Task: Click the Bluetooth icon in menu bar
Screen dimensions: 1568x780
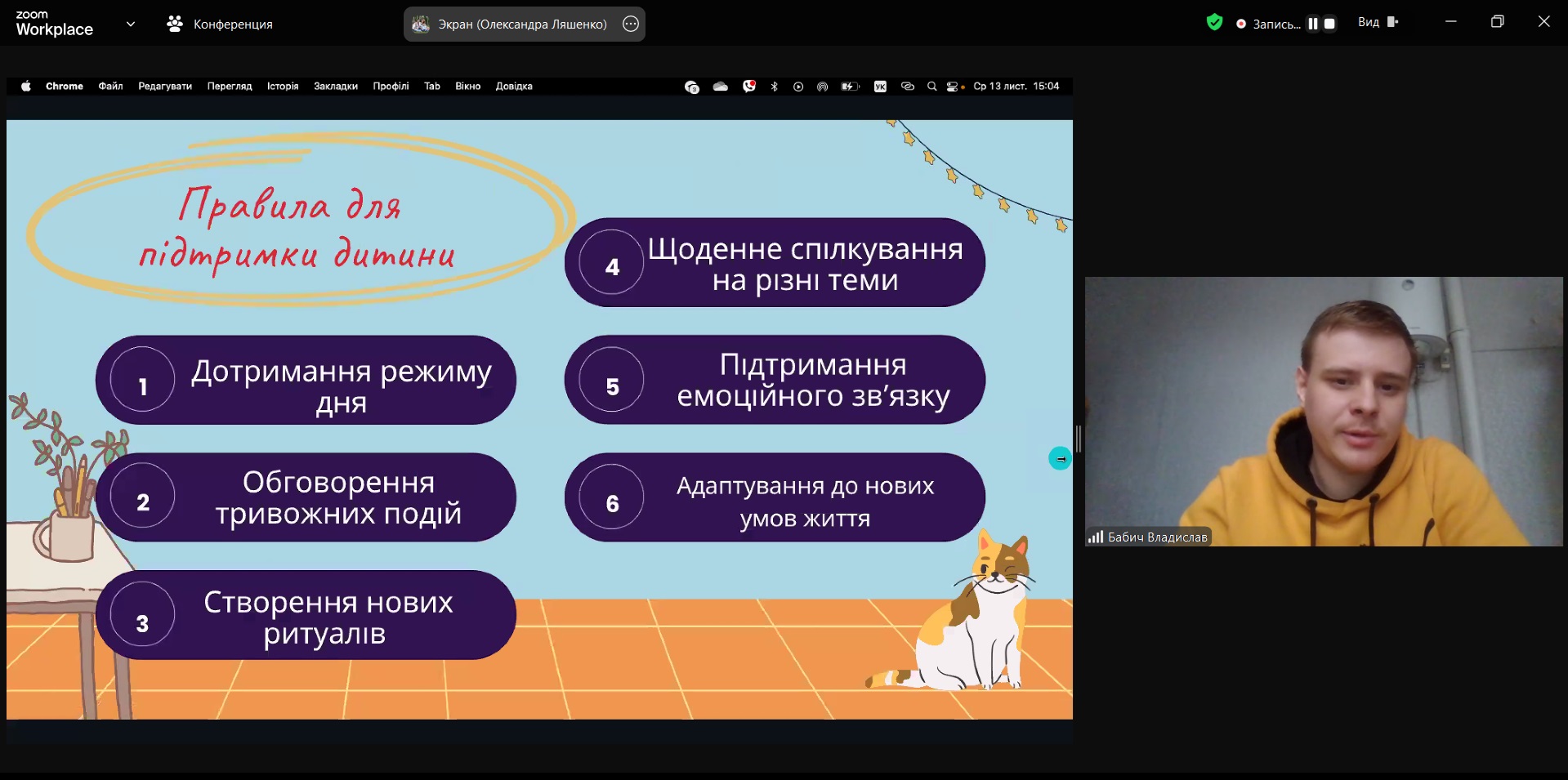Action: point(774,86)
